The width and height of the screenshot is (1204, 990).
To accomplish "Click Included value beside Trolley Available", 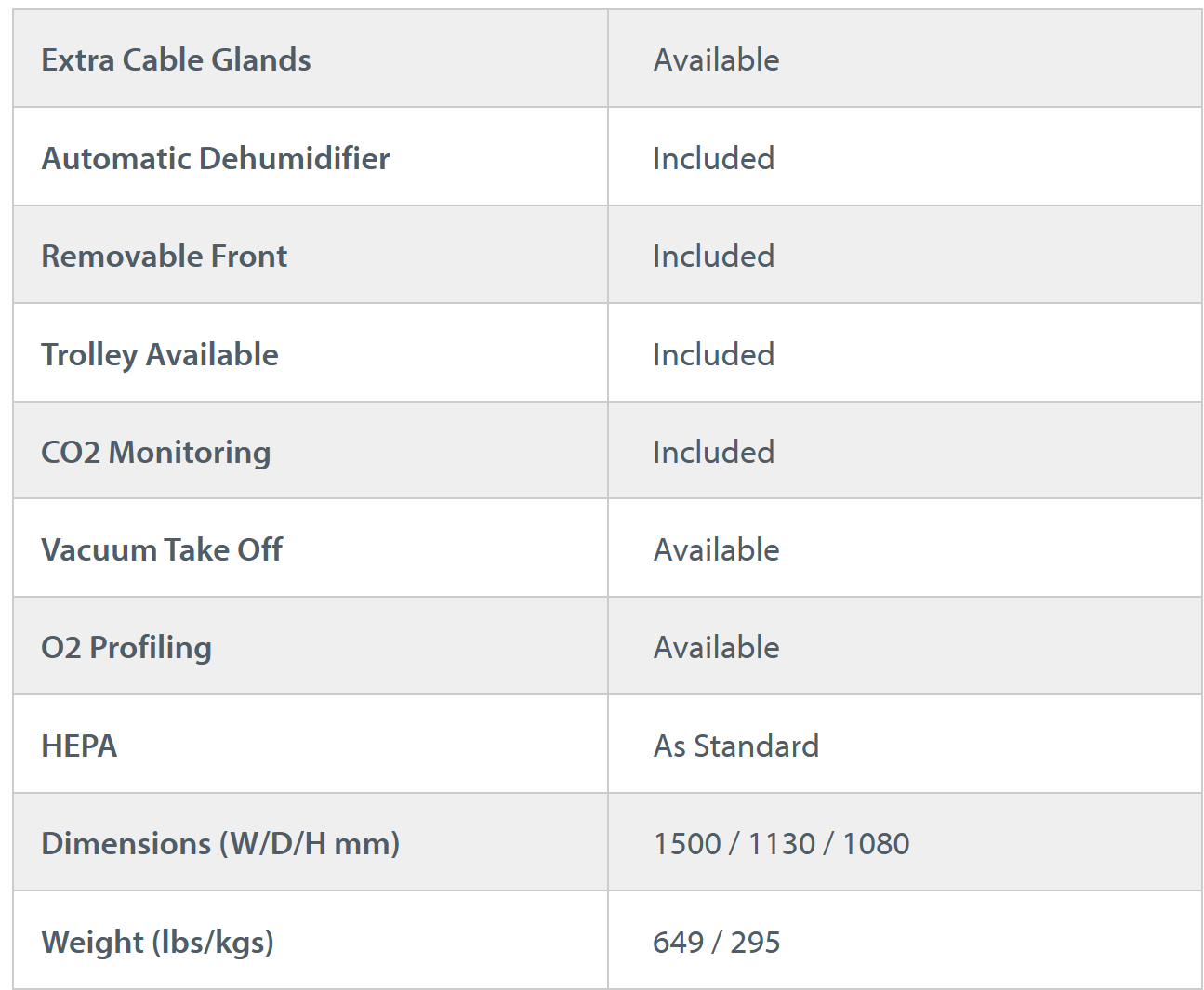I will point(713,355).
